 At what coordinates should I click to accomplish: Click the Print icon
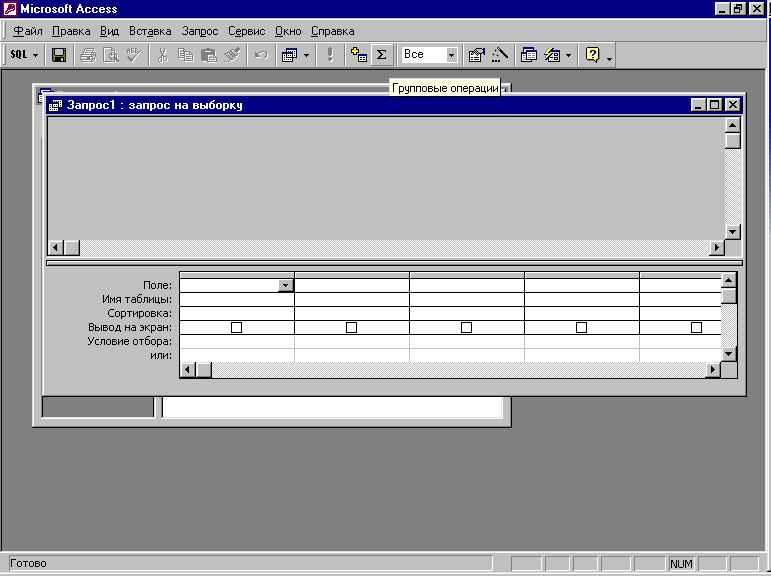pyautogui.click(x=88, y=55)
